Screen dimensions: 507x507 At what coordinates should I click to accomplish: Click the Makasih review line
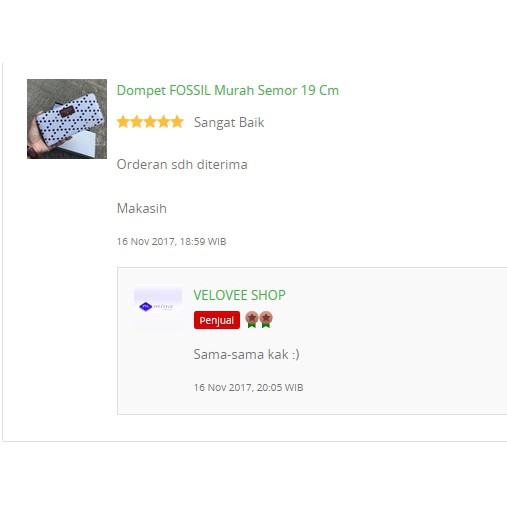click(142, 208)
